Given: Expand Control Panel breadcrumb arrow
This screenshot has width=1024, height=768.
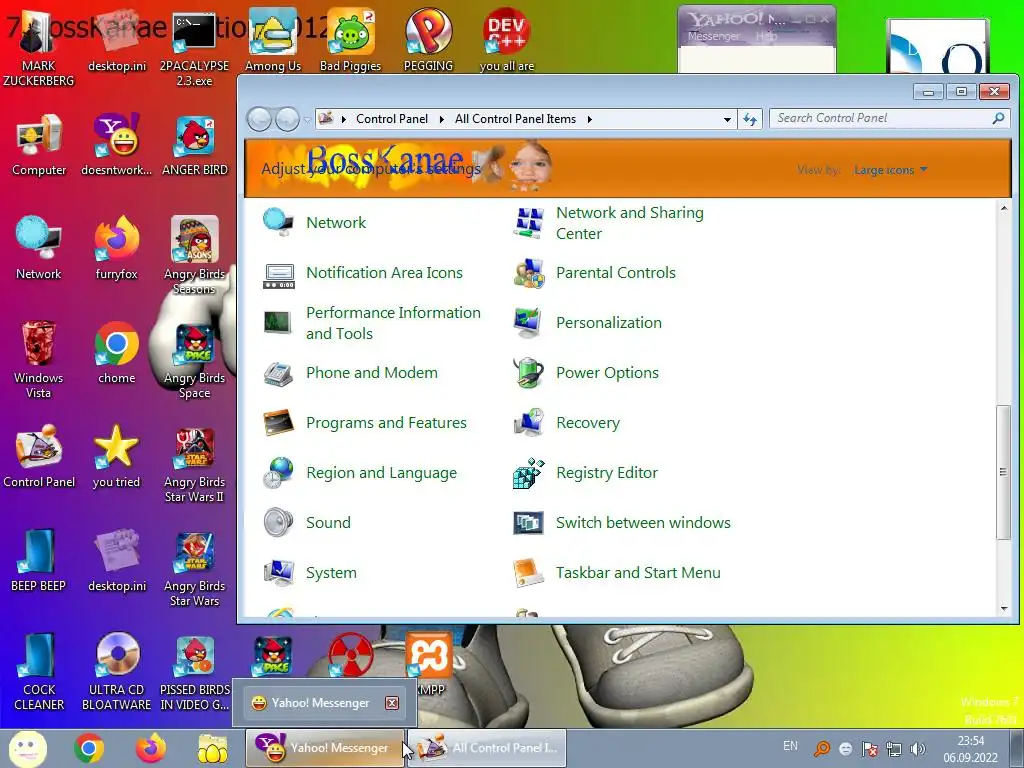Looking at the screenshot, I should pyautogui.click(x=441, y=120).
